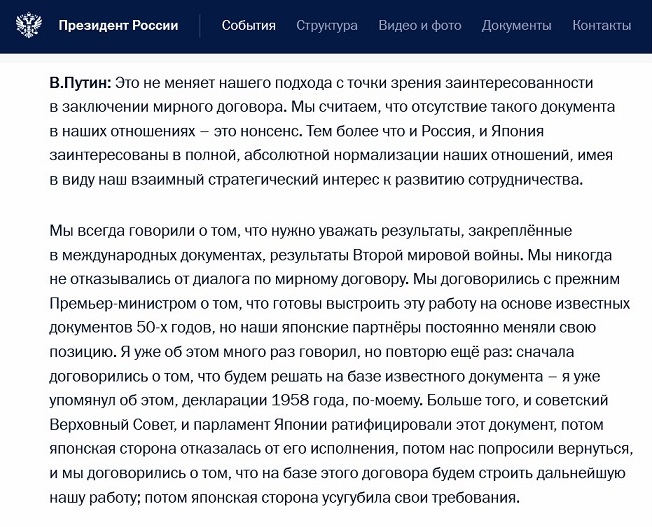
Task: Open the Президент России home link
Action: (x=118, y=25)
